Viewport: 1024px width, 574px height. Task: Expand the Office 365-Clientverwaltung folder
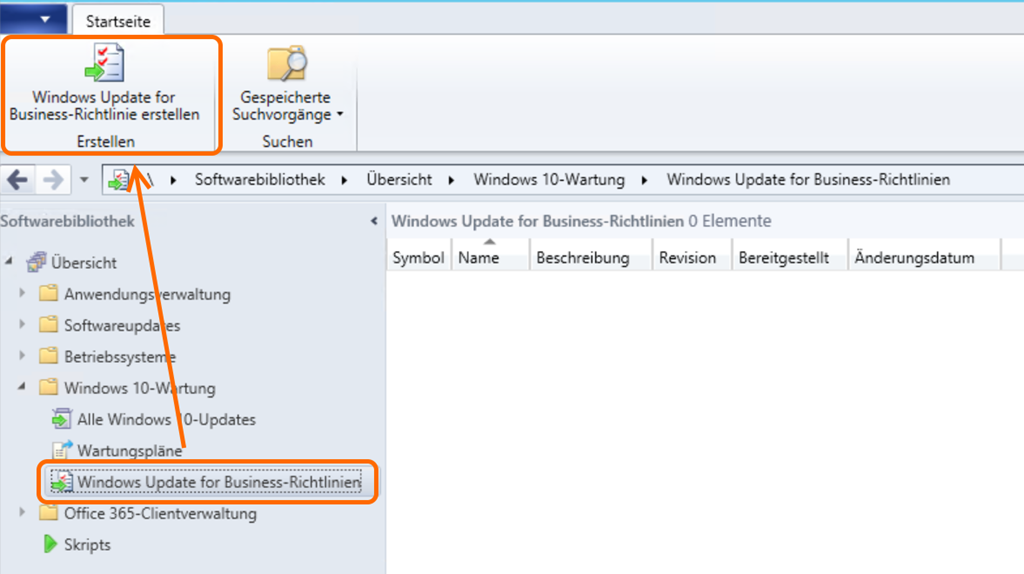tap(23, 514)
